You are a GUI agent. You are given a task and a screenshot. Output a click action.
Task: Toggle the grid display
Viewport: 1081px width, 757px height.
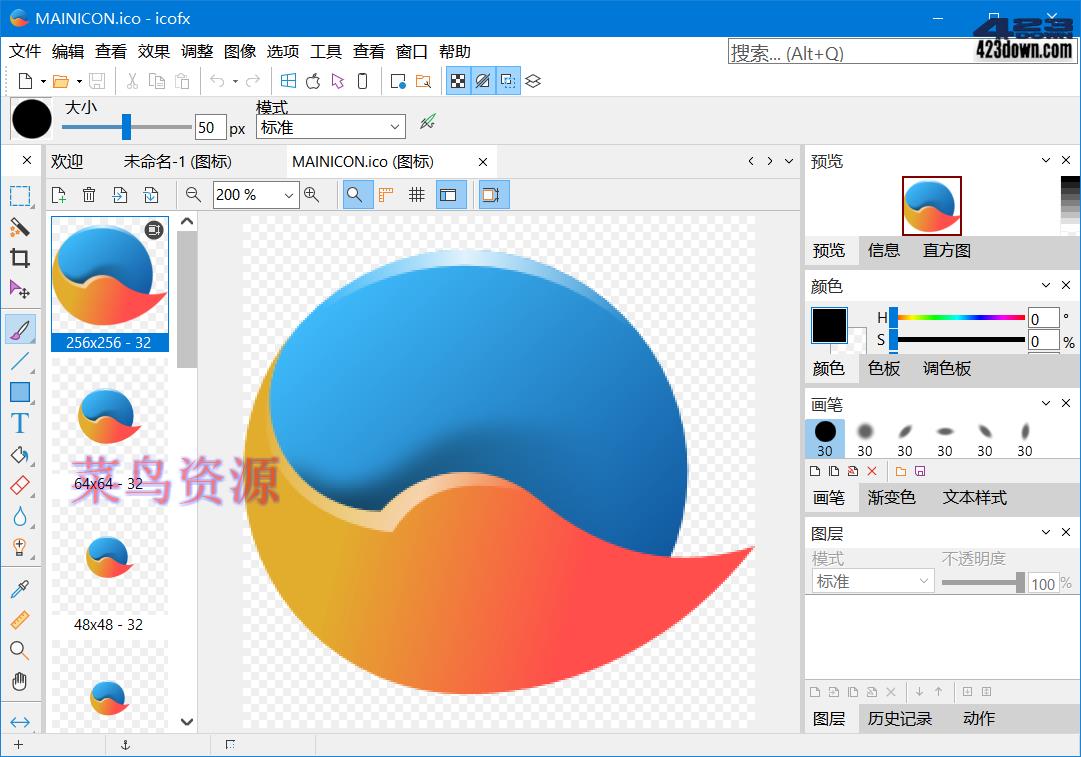pos(417,195)
